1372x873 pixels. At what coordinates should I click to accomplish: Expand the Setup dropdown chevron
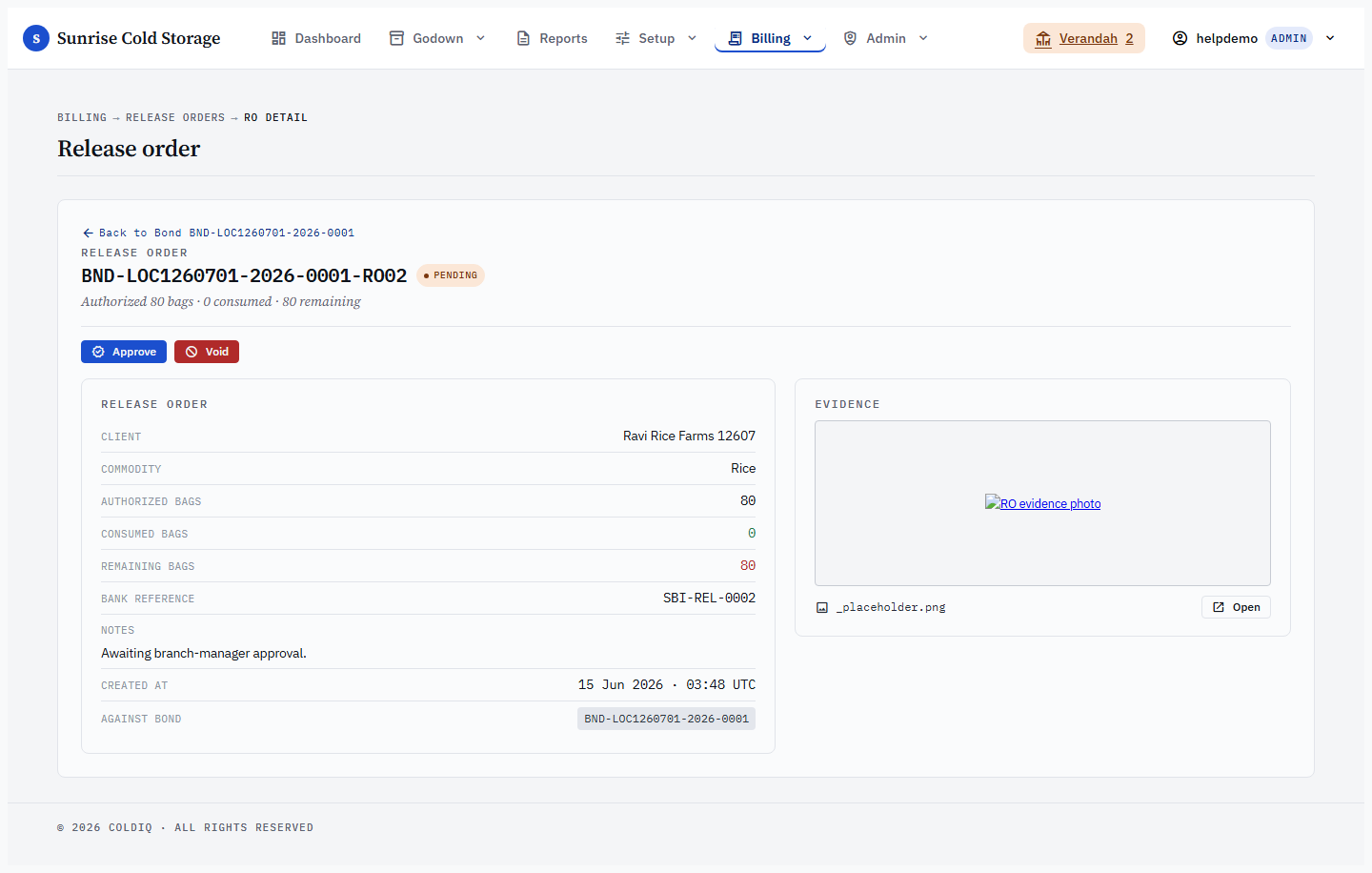(x=692, y=38)
